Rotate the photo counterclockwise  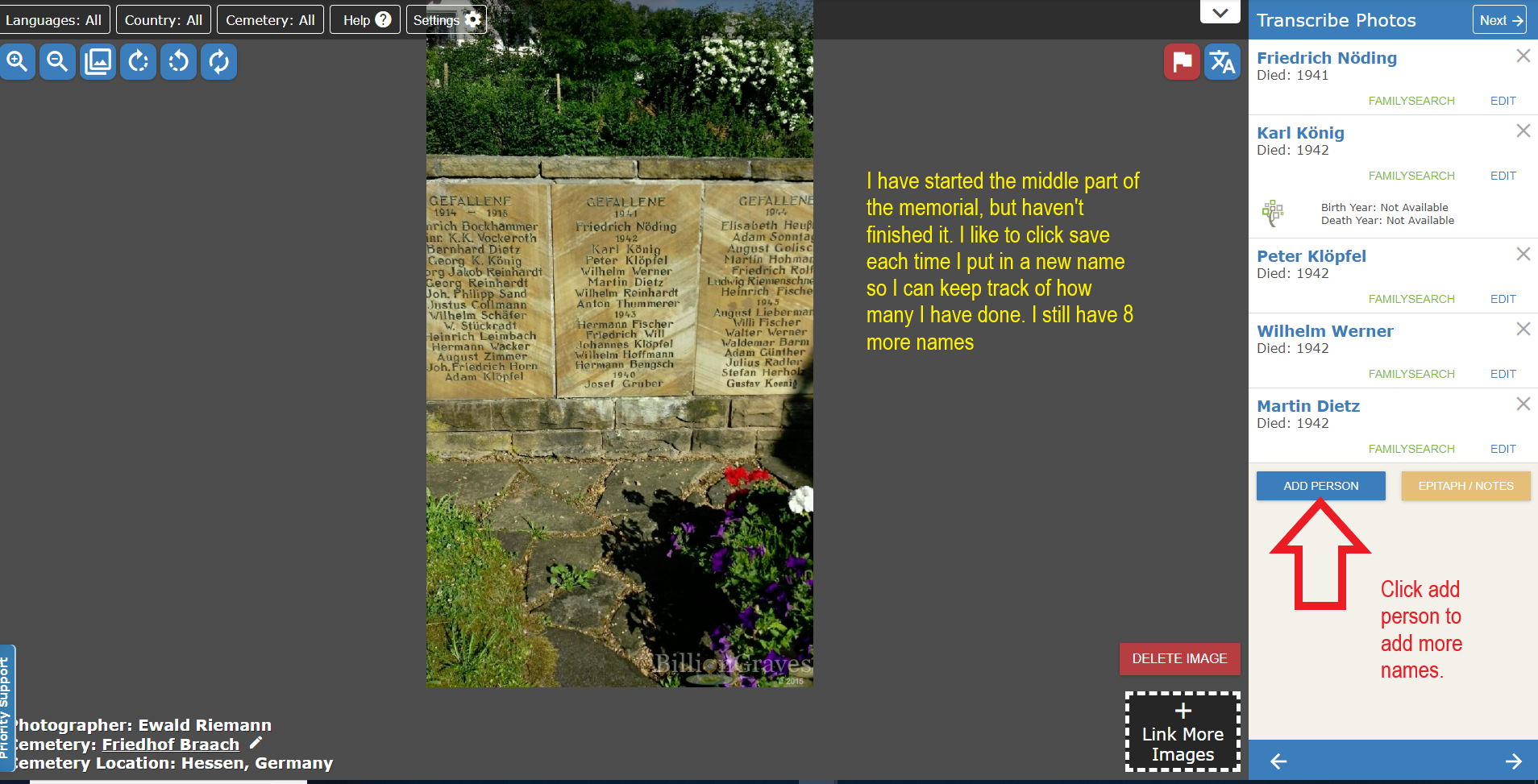(178, 61)
